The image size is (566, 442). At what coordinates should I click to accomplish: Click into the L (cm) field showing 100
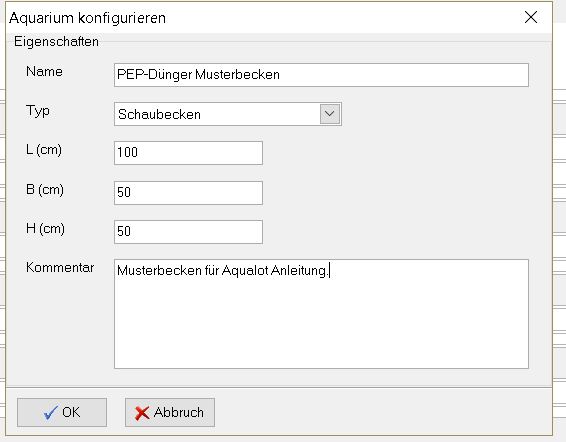(x=188, y=153)
